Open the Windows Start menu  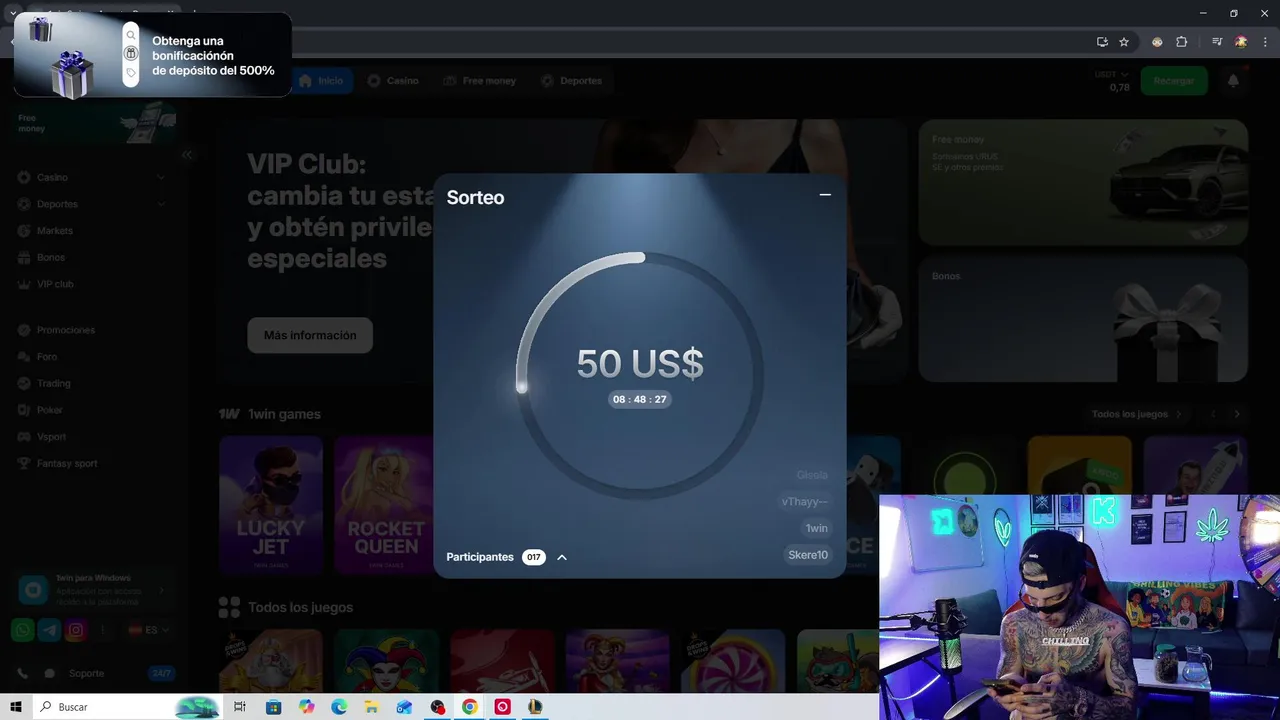tap(16, 707)
